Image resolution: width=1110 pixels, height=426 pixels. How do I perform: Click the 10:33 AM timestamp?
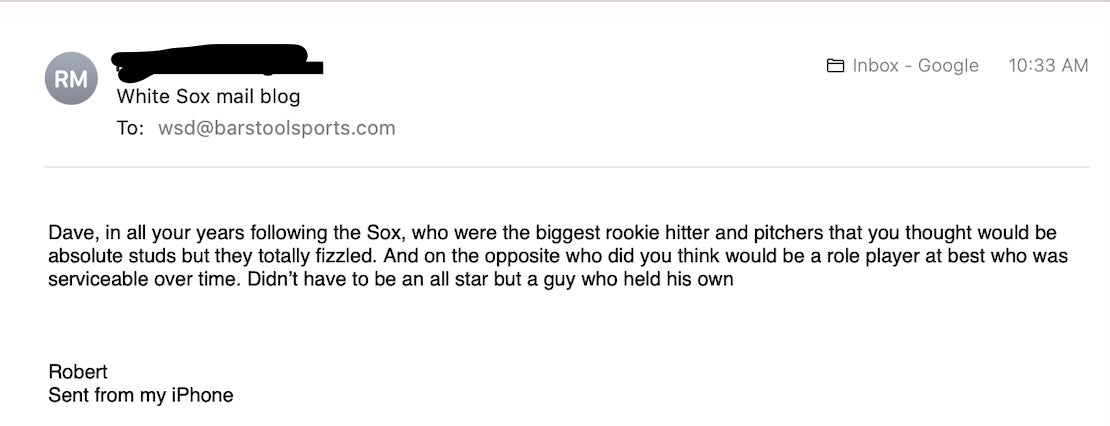[1048, 66]
